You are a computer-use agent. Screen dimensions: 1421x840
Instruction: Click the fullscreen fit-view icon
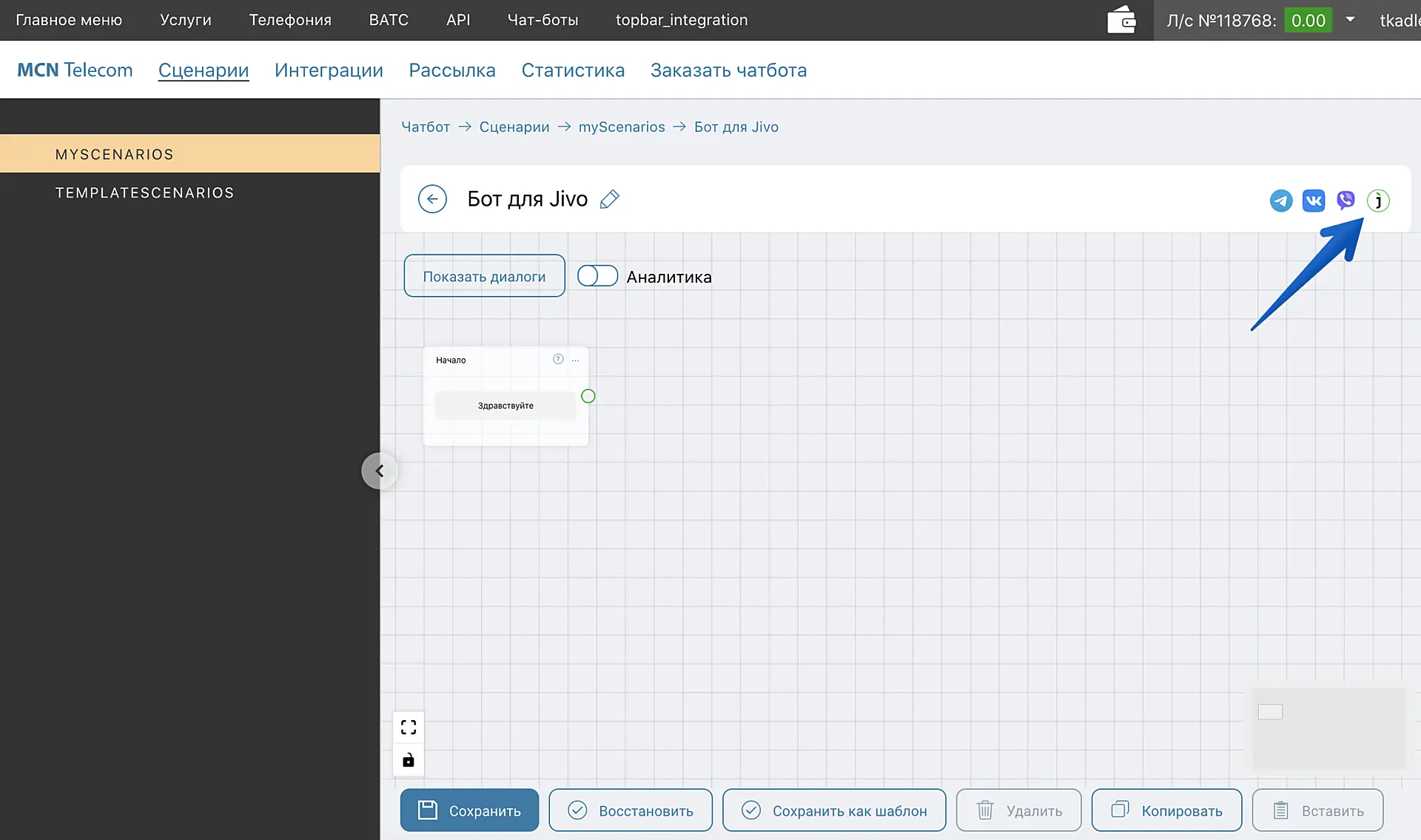tap(409, 728)
